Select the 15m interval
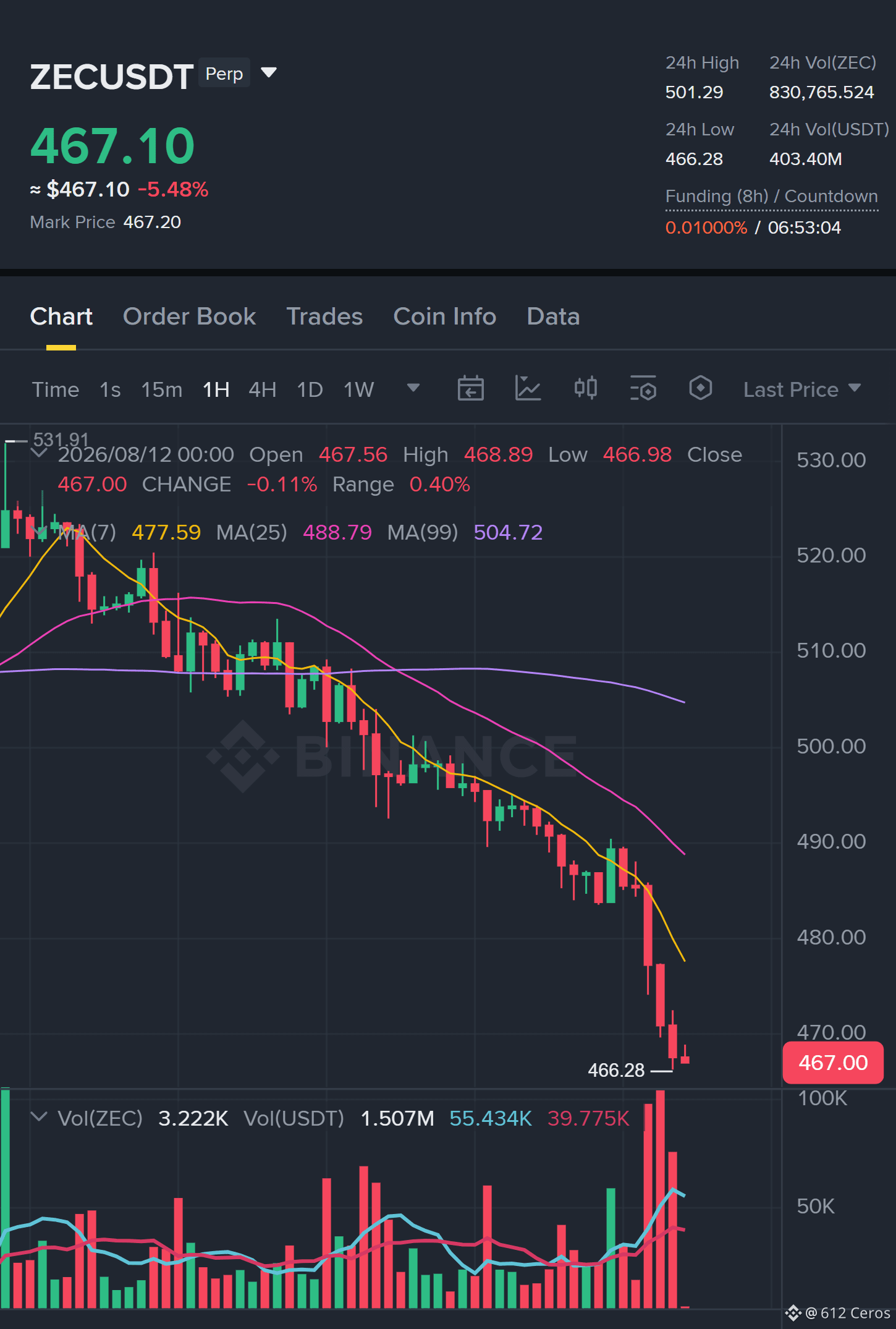This screenshot has width=896, height=1329. click(x=162, y=389)
